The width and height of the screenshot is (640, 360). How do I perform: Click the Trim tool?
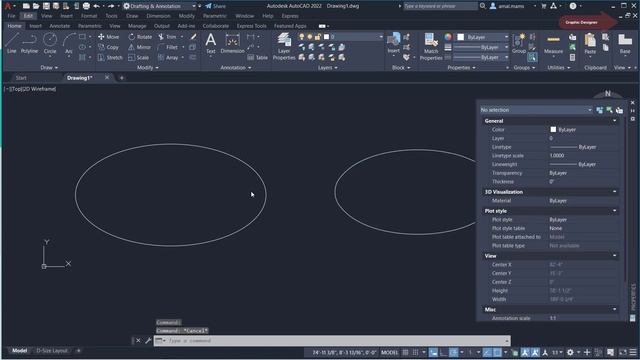click(167, 37)
